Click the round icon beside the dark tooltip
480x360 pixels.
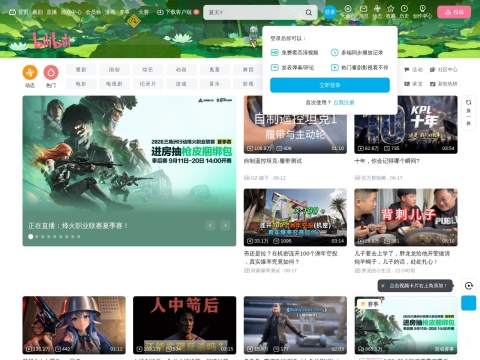pyautogui.click(x=469, y=286)
